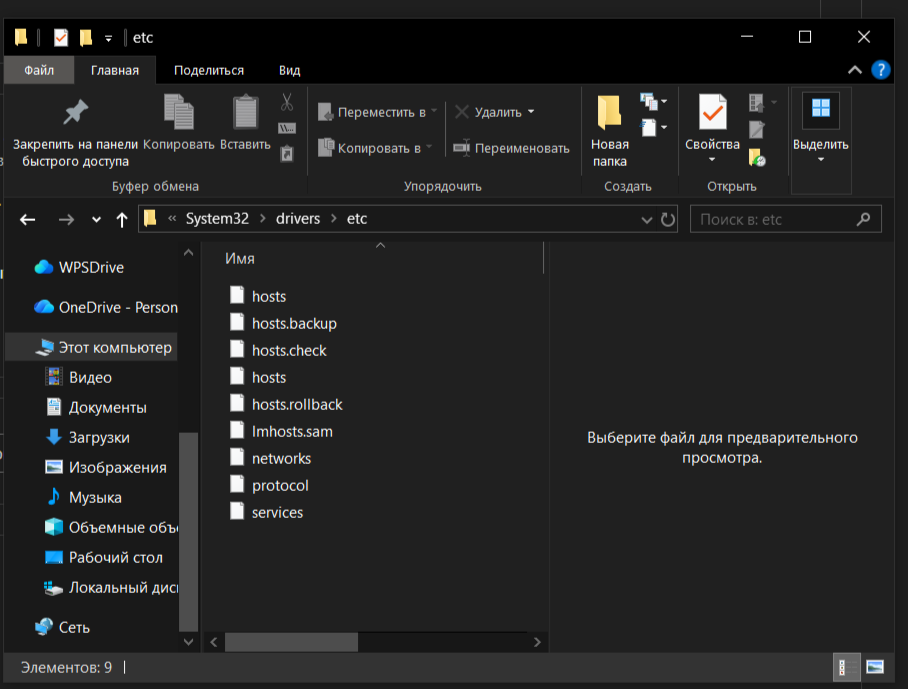Screen dimensions: 908x689
Task: Switch to details list view in status bar
Action: pyautogui.click(x=843, y=667)
